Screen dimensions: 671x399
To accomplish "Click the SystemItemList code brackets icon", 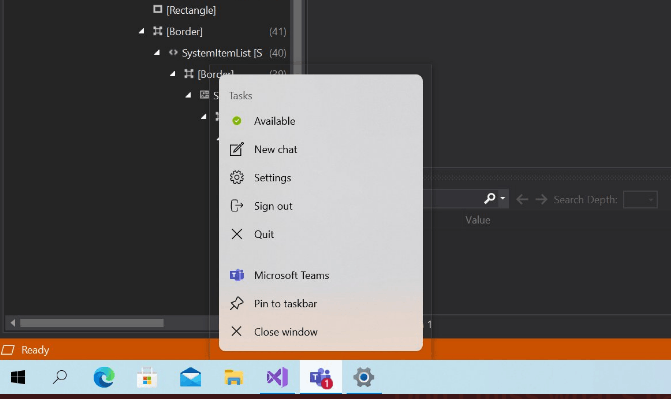I will pyautogui.click(x=173, y=52).
